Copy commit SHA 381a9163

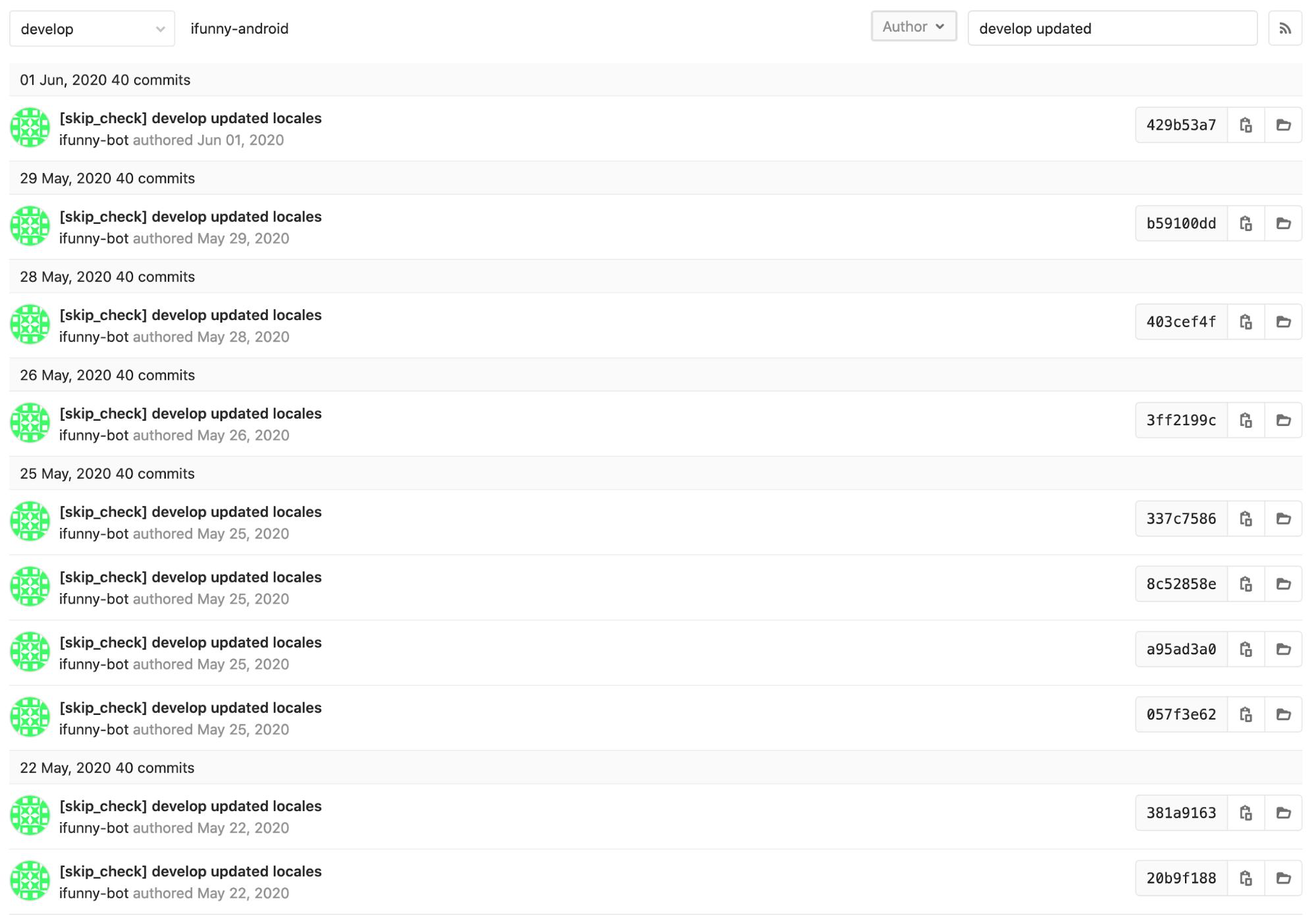[x=1246, y=813]
